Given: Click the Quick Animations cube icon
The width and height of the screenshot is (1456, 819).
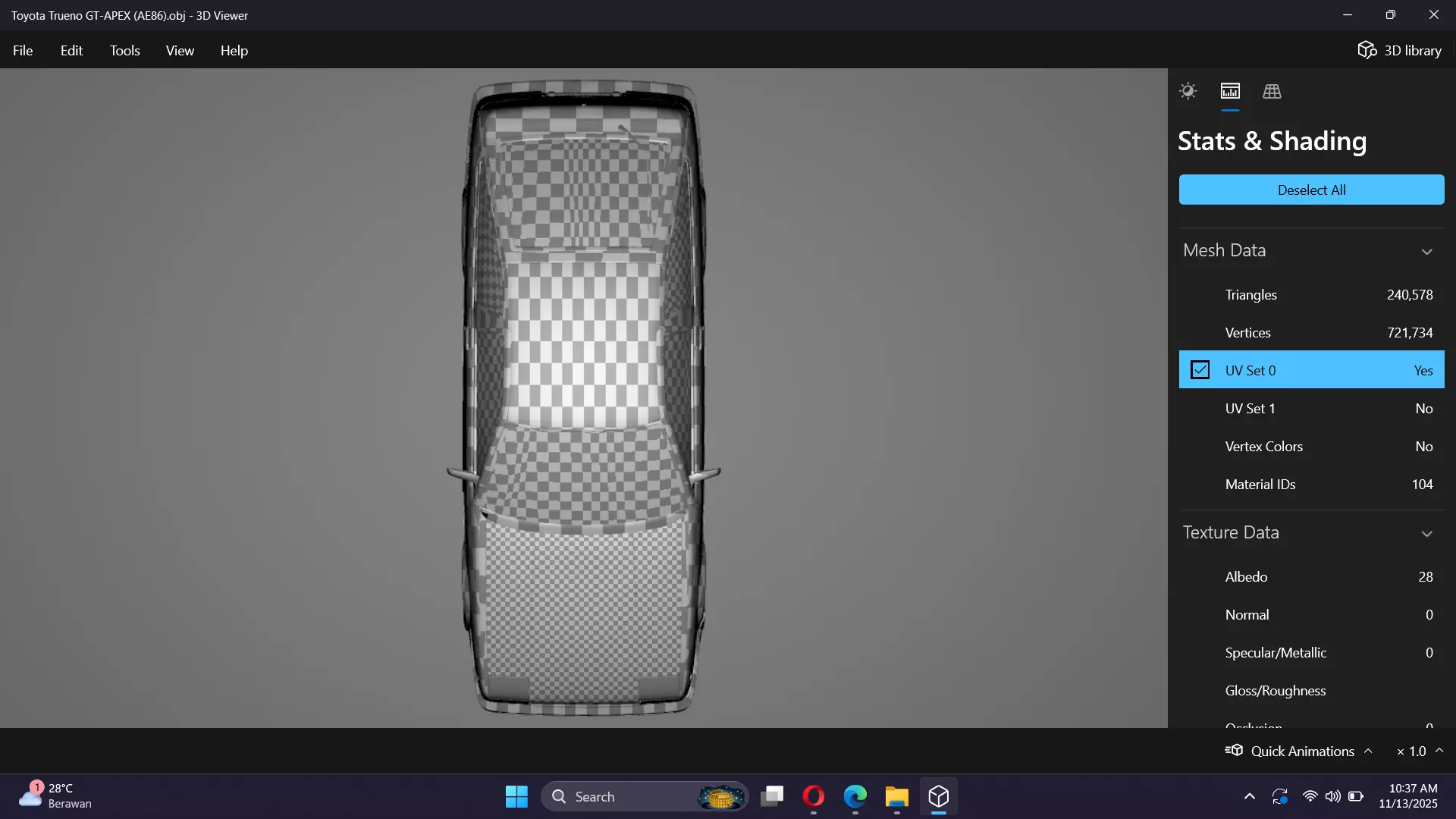Looking at the screenshot, I should click(x=1235, y=750).
